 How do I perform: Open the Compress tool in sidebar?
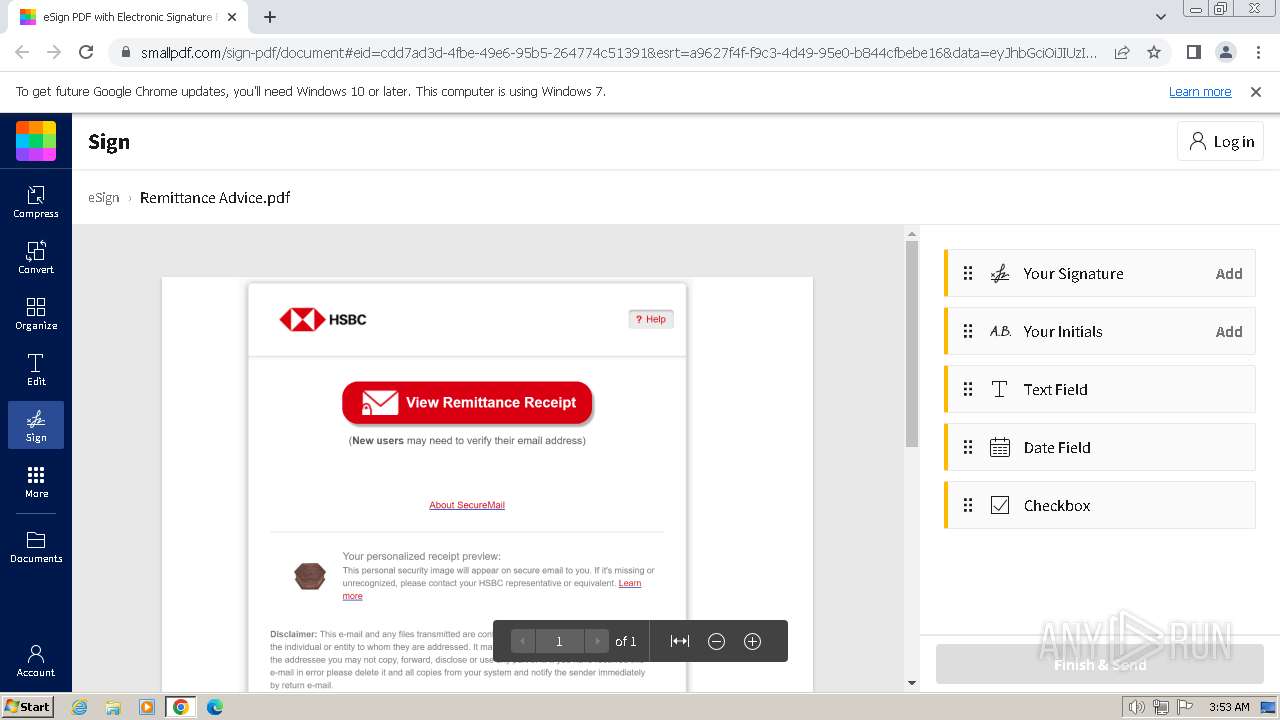click(x=36, y=201)
